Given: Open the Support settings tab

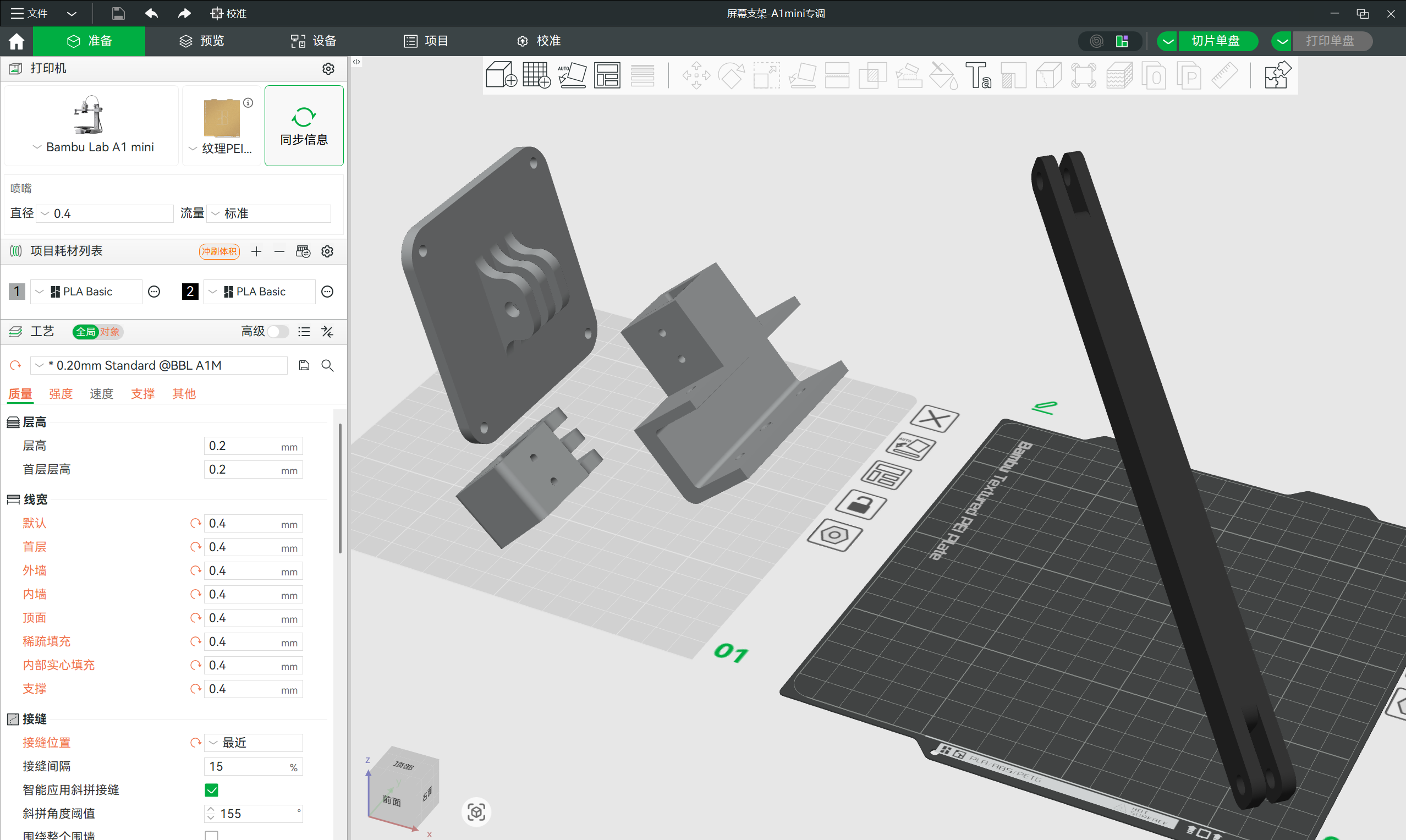Looking at the screenshot, I should (142, 393).
